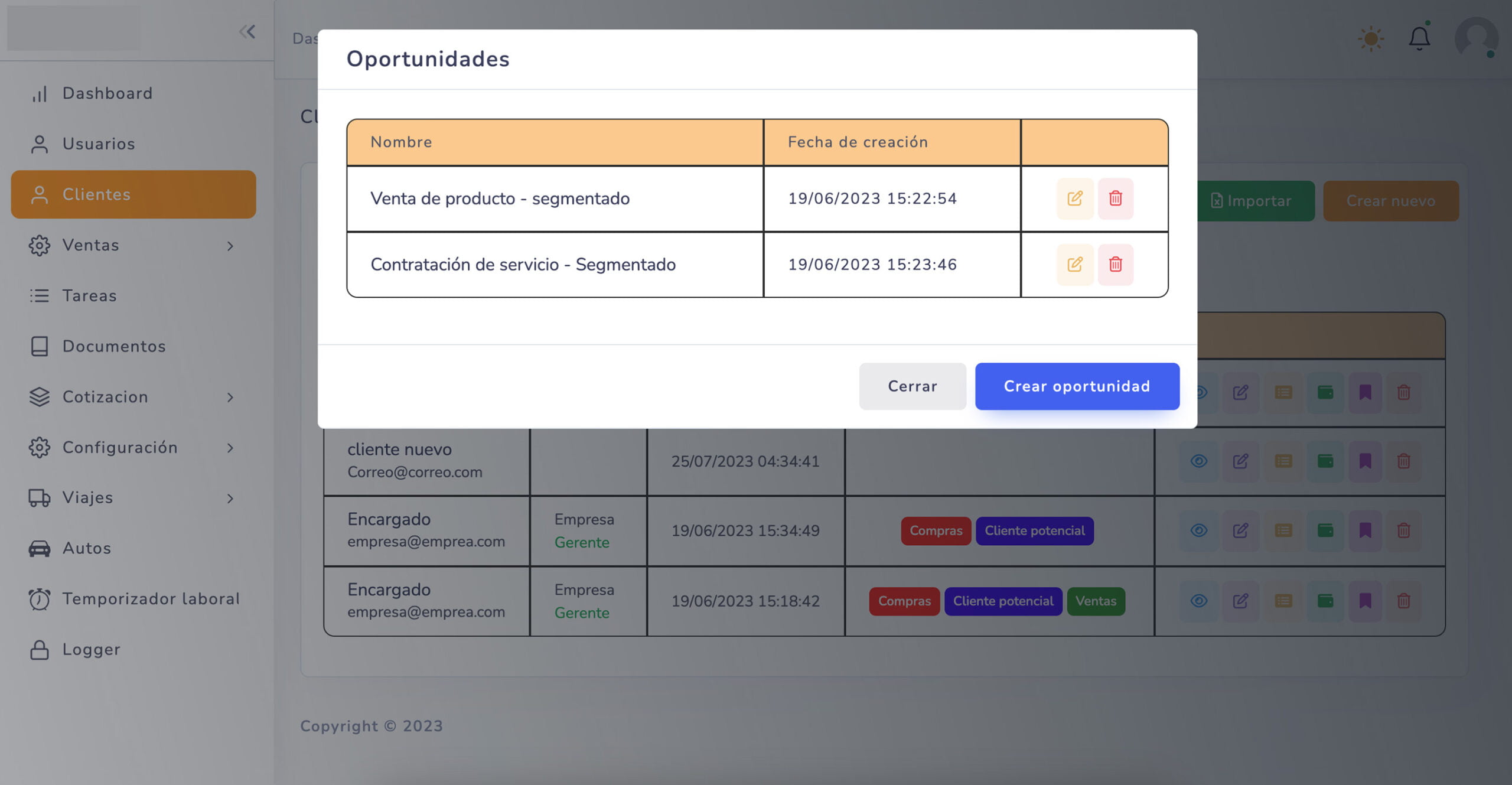Go to Usuarios in the sidebar
The width and height of the screenshot is (1512, 785).
[x=133, y=144]
